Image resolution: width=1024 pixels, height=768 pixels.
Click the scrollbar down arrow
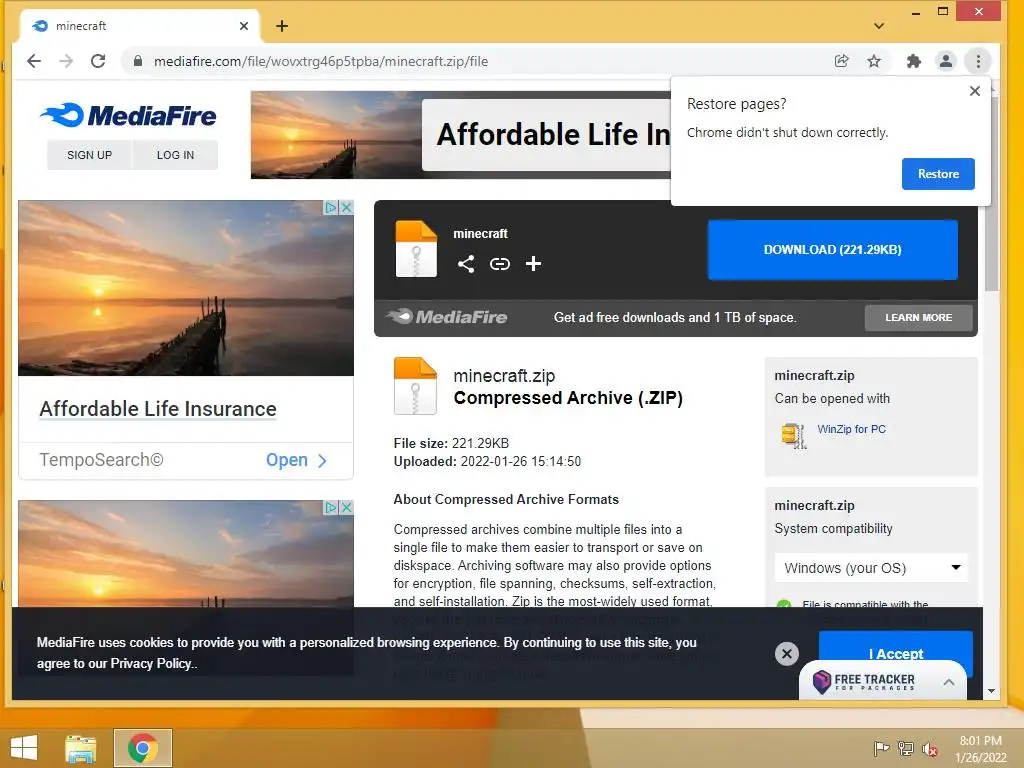tap(991, 691)
